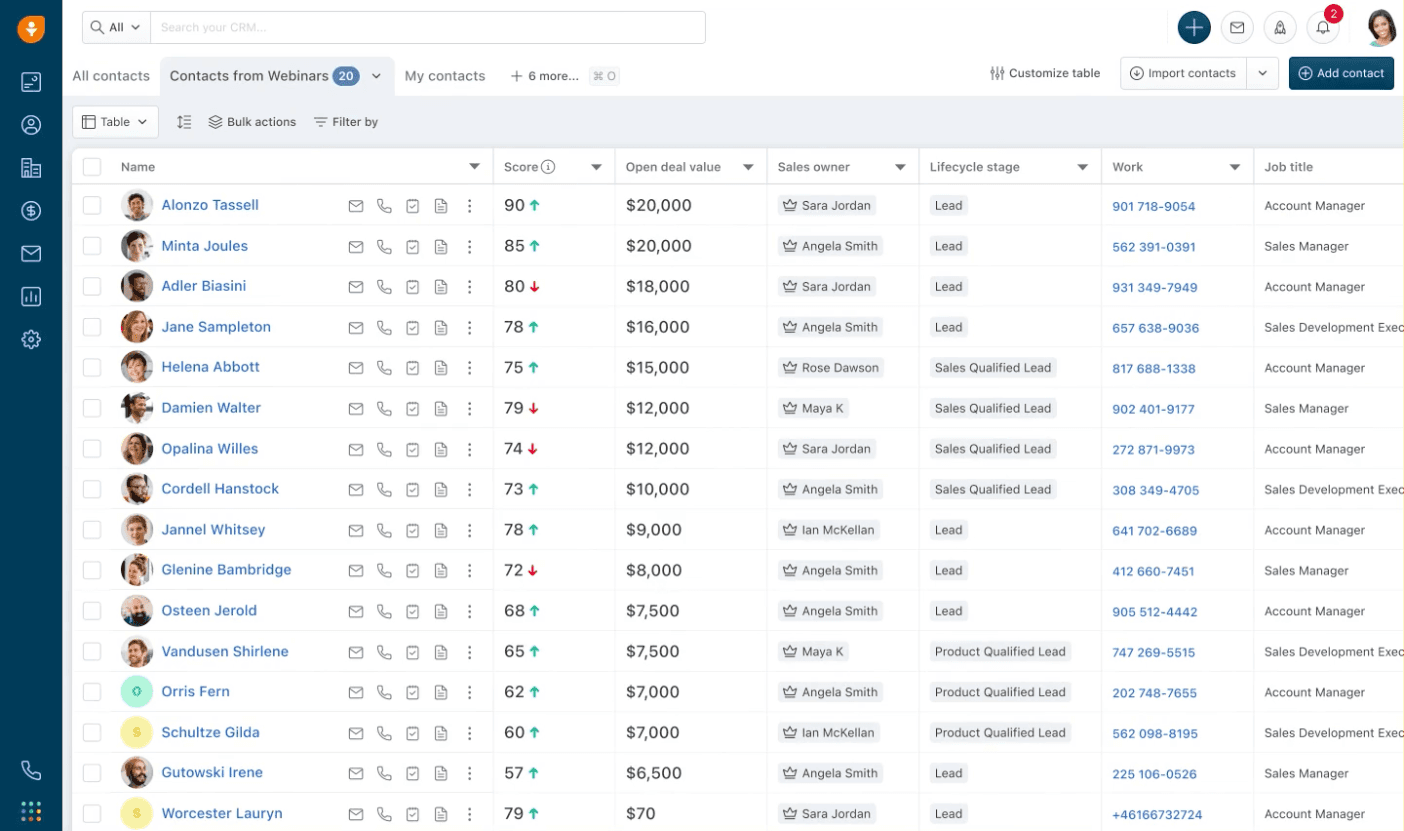Open the user profile avatar
This screenshot has height=831, width=1404.
click(1381, 28)
